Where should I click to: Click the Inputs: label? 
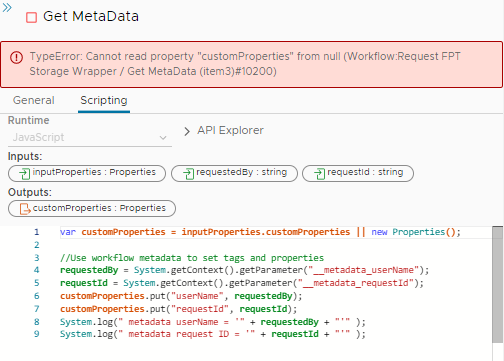click(25, 156)
